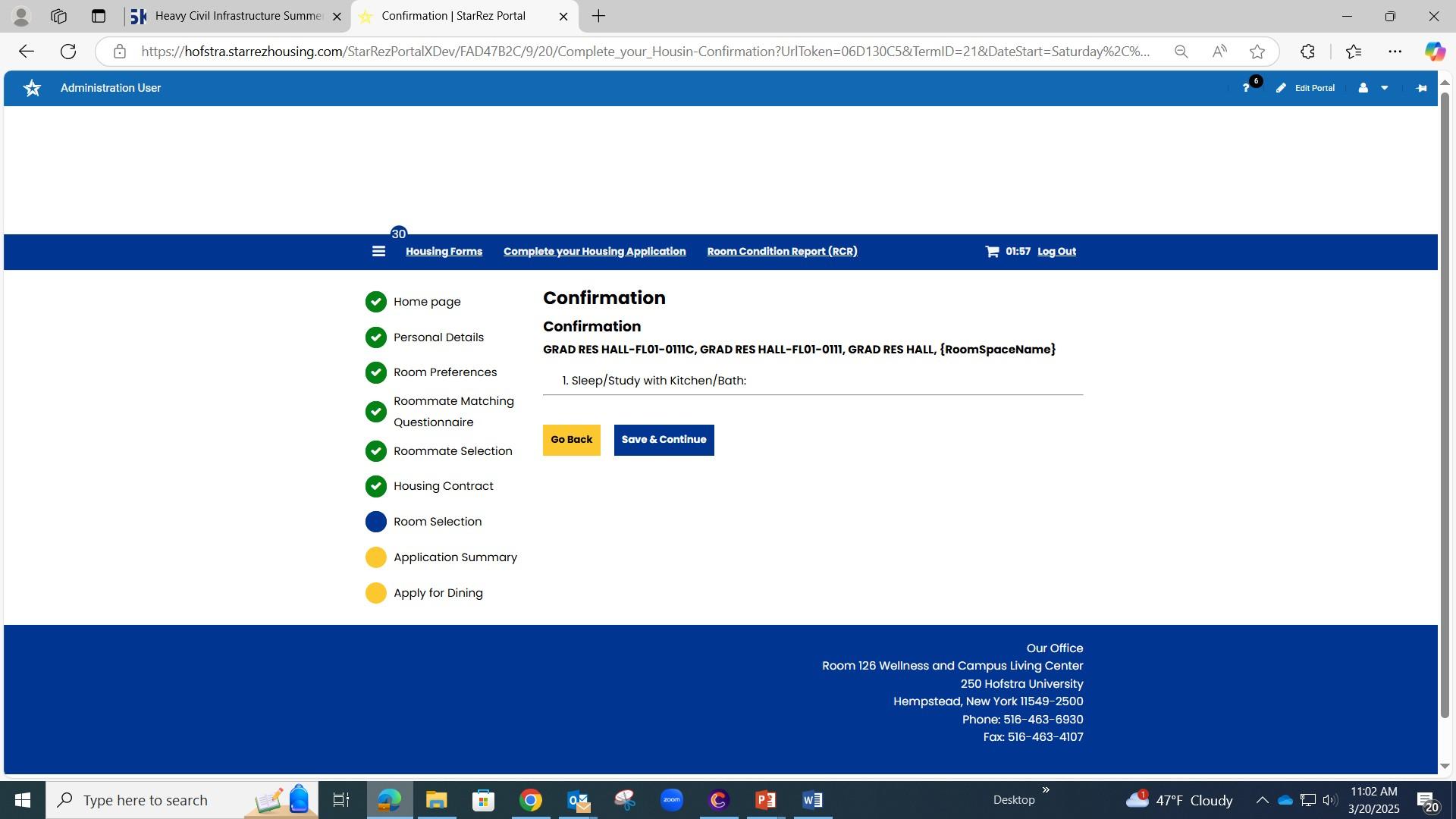
Task: Click the StarRez star logo icon
Action: [x=32, y=88]
